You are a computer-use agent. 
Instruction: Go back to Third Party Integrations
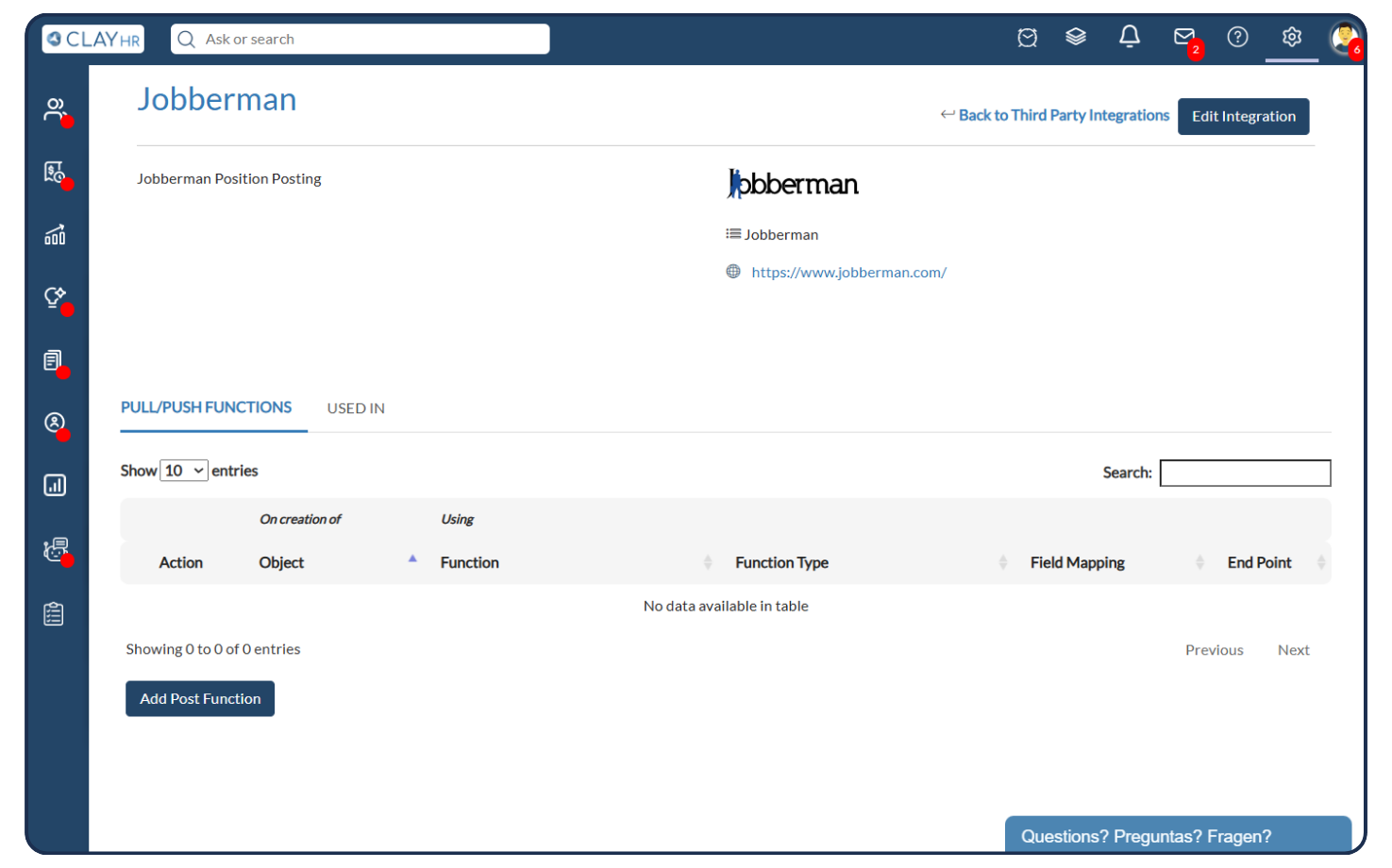(1055, 115)
